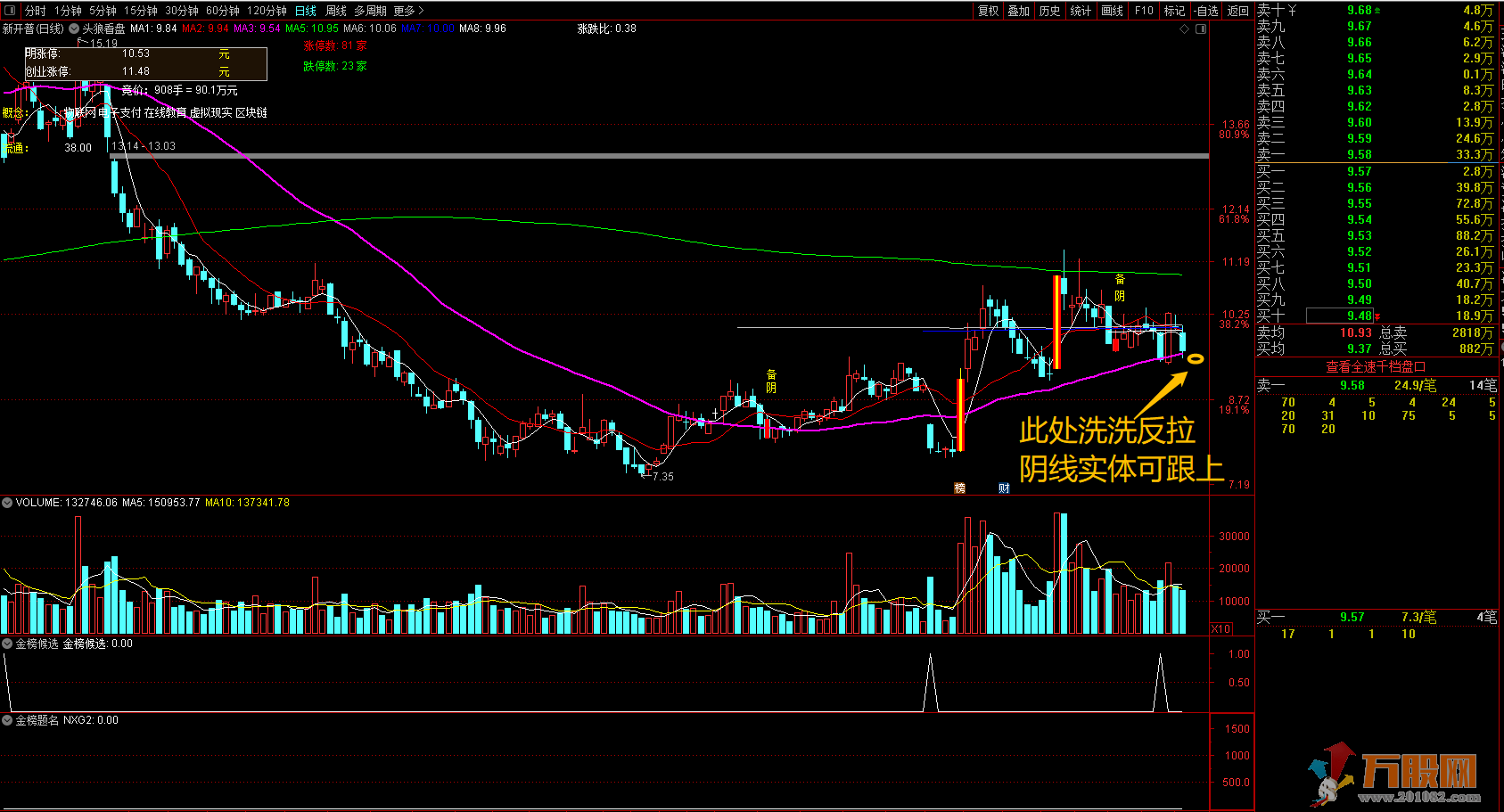Remove stock via -自选 button
This screenshot has height=812, width=1504.
tap(1205, 11)
